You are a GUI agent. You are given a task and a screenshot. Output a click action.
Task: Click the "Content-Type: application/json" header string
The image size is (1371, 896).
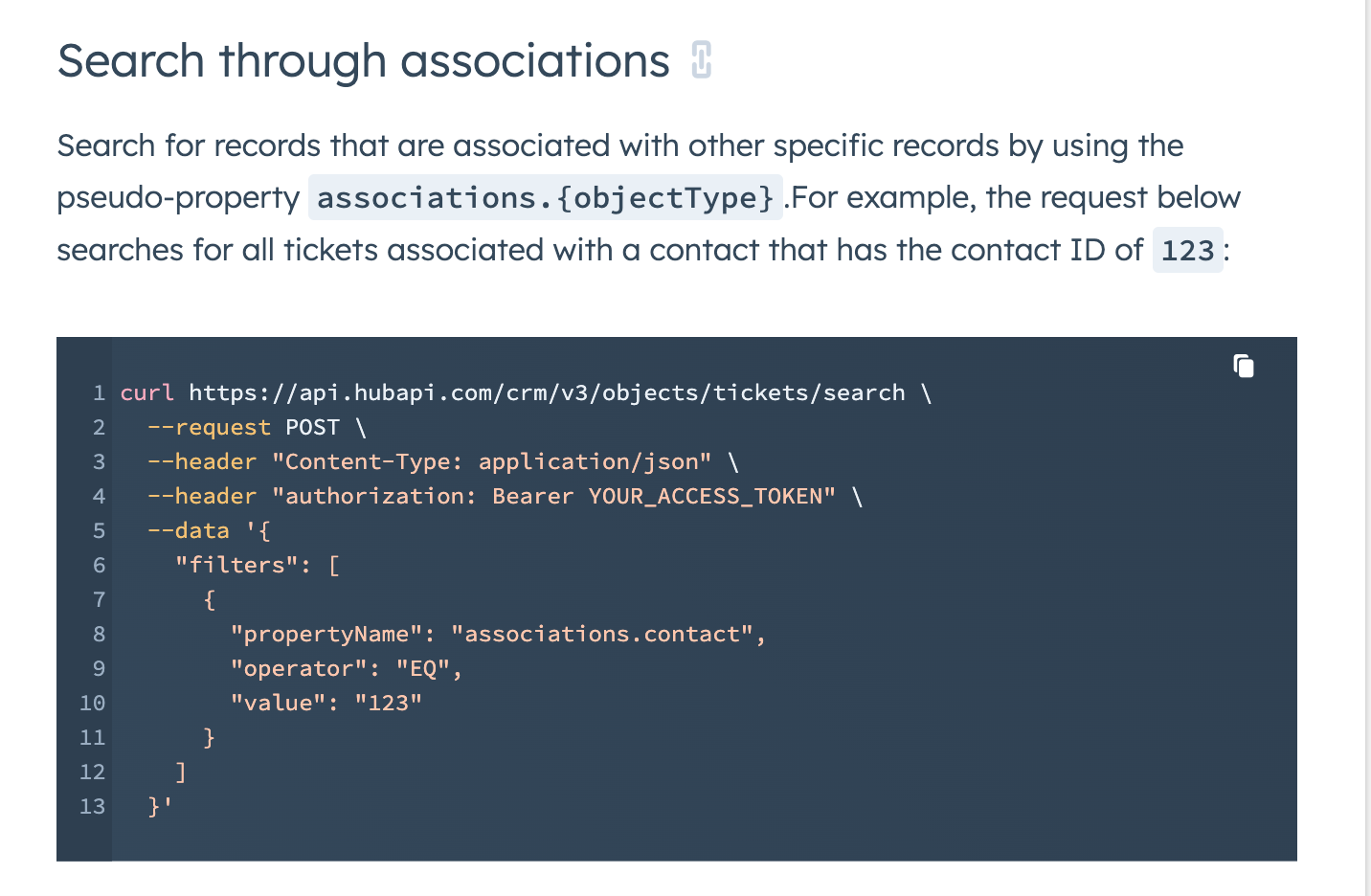[x=491, y=461]
